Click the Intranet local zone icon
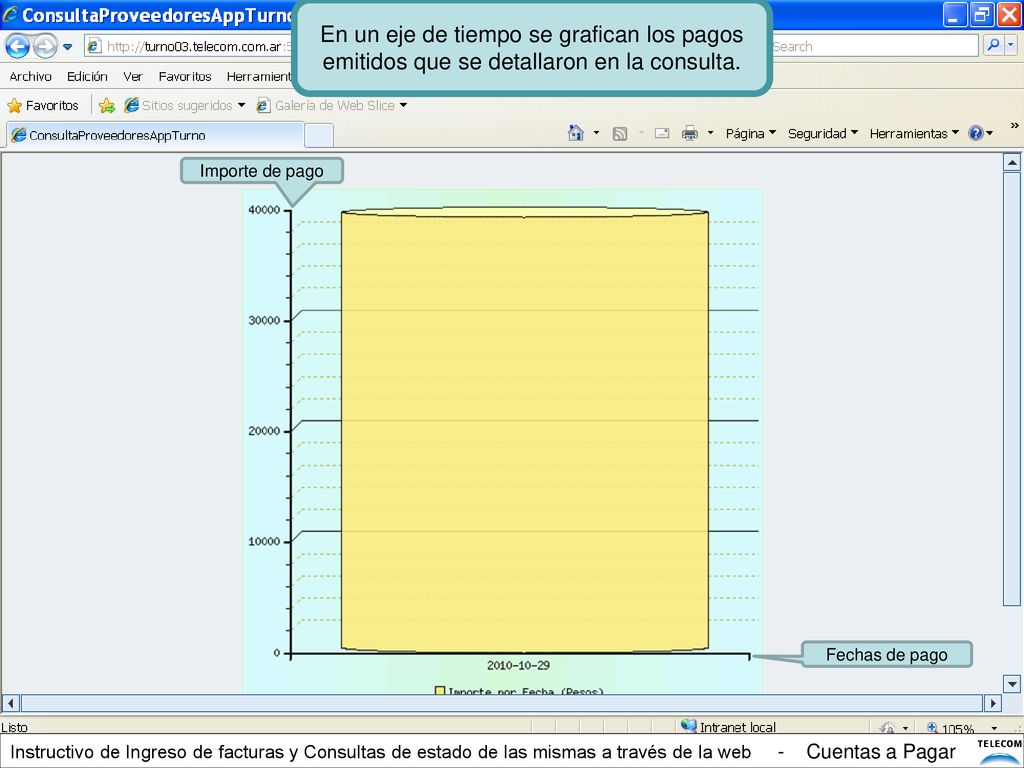The height and width of the screenshot is (768, 1024). tap(688, 726)
